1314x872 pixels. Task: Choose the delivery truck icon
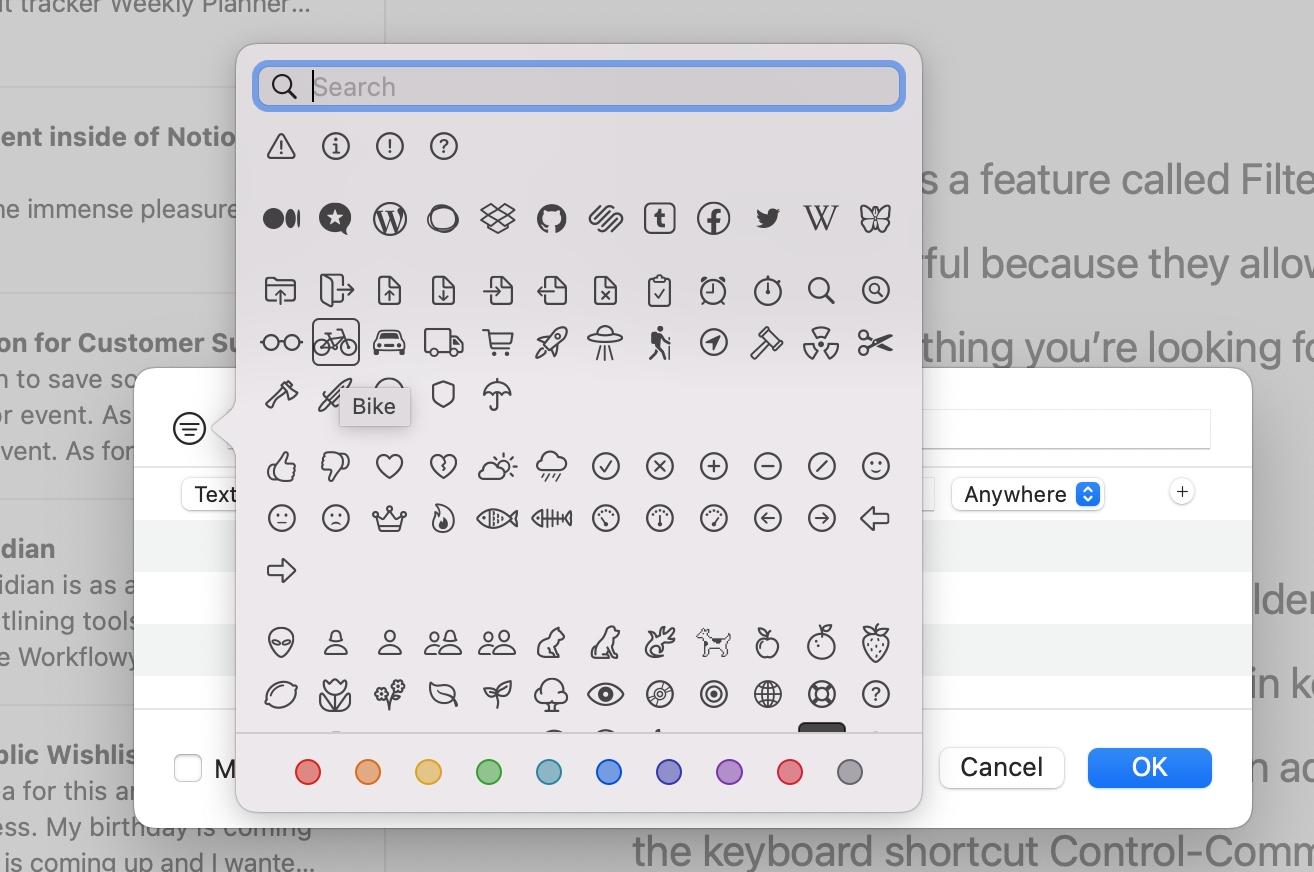pos(444,343)
